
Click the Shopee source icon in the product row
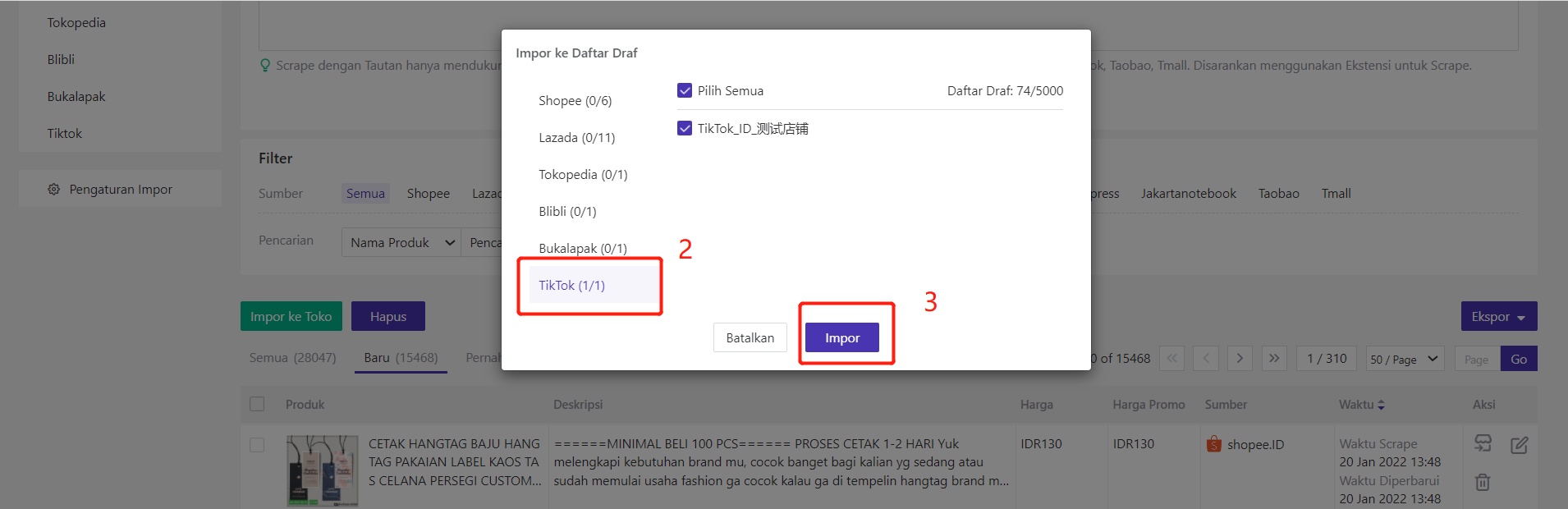pos(1214,444)
